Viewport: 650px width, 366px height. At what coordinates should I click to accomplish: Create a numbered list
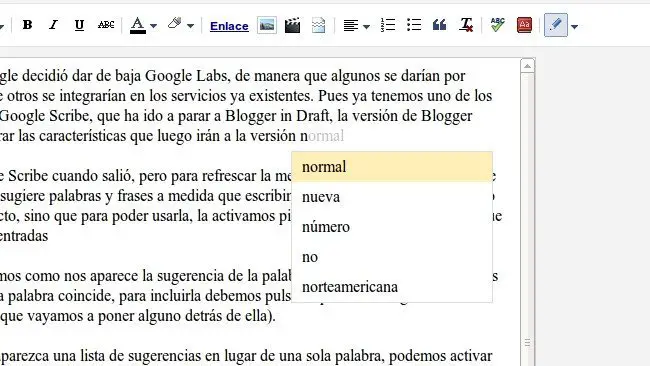(x=388, y=25)
